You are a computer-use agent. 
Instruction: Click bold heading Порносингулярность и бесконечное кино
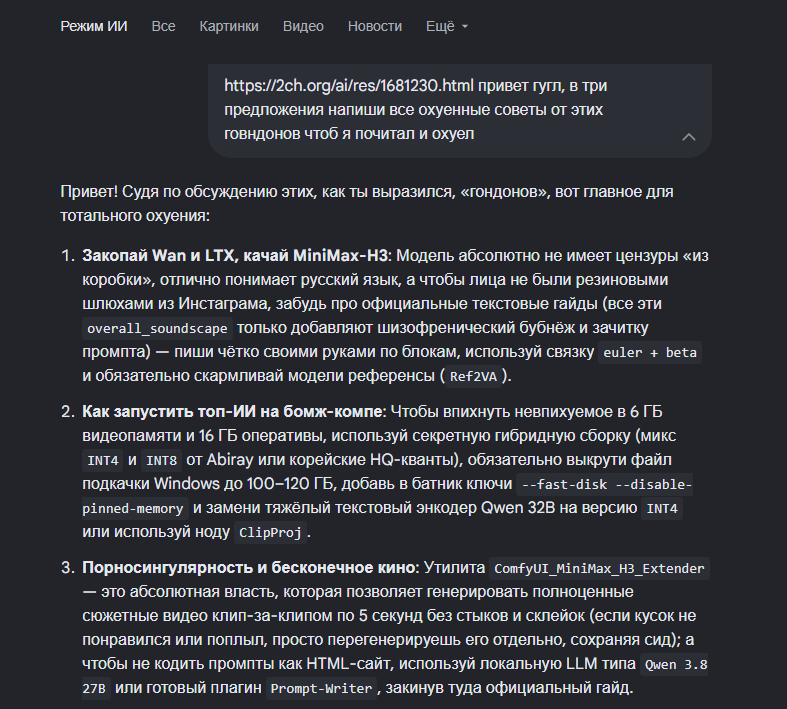tap(249, 568)
